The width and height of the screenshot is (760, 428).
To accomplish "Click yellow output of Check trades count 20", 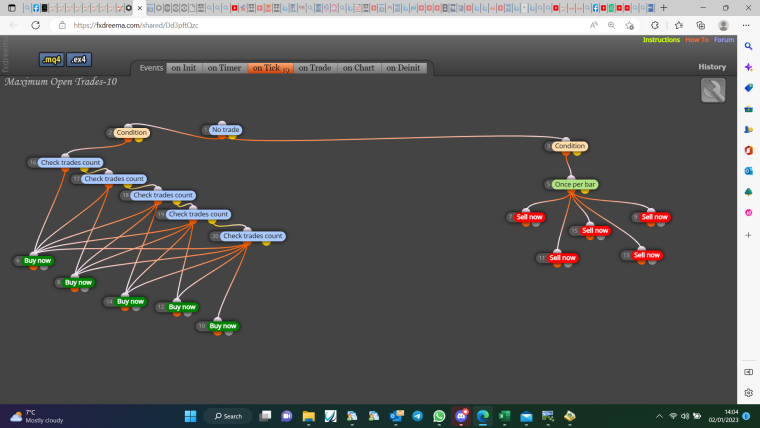I will (x=266, y=242).
